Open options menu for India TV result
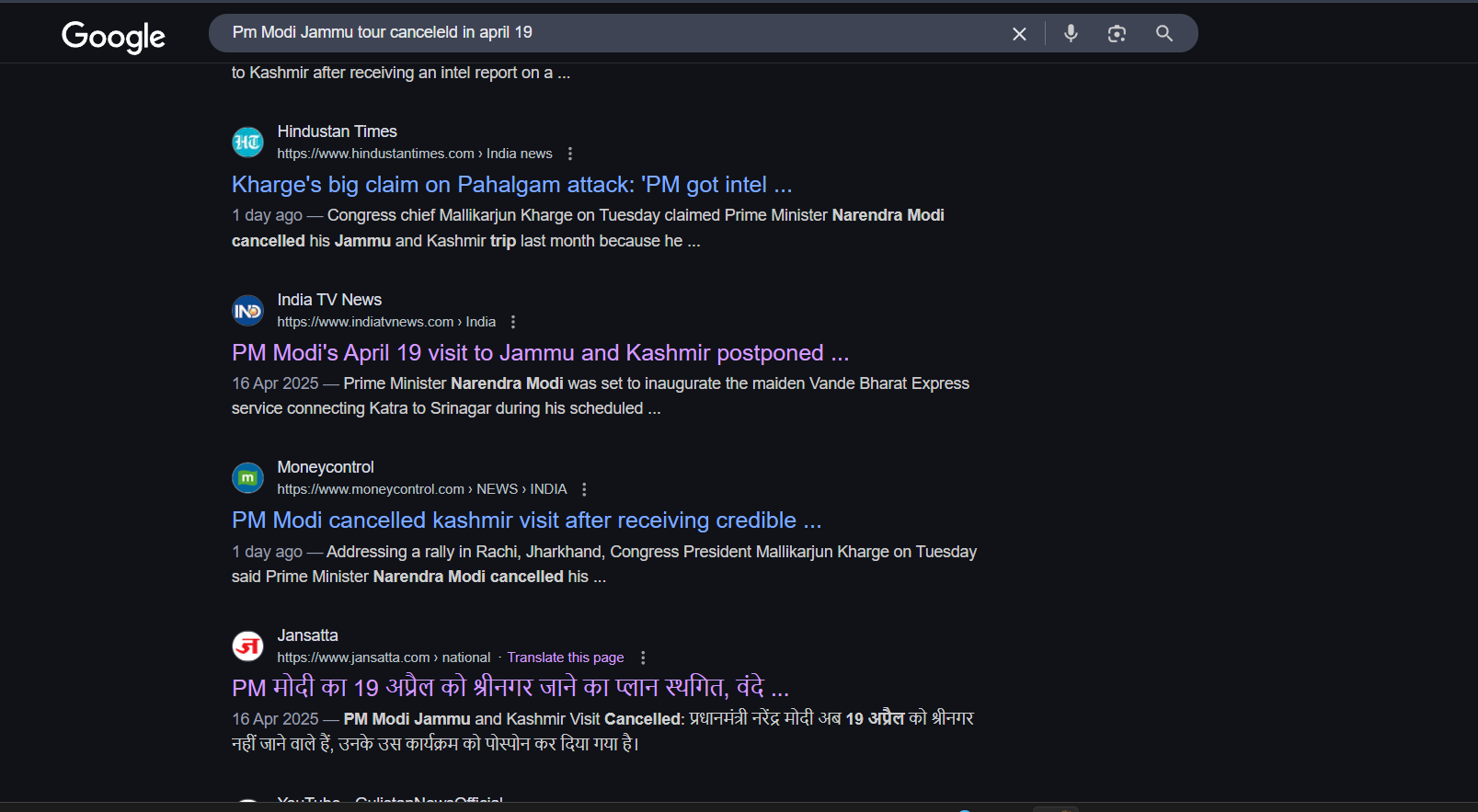The height and width of the screenshot is (812, 1478). (x=513, y=322)
